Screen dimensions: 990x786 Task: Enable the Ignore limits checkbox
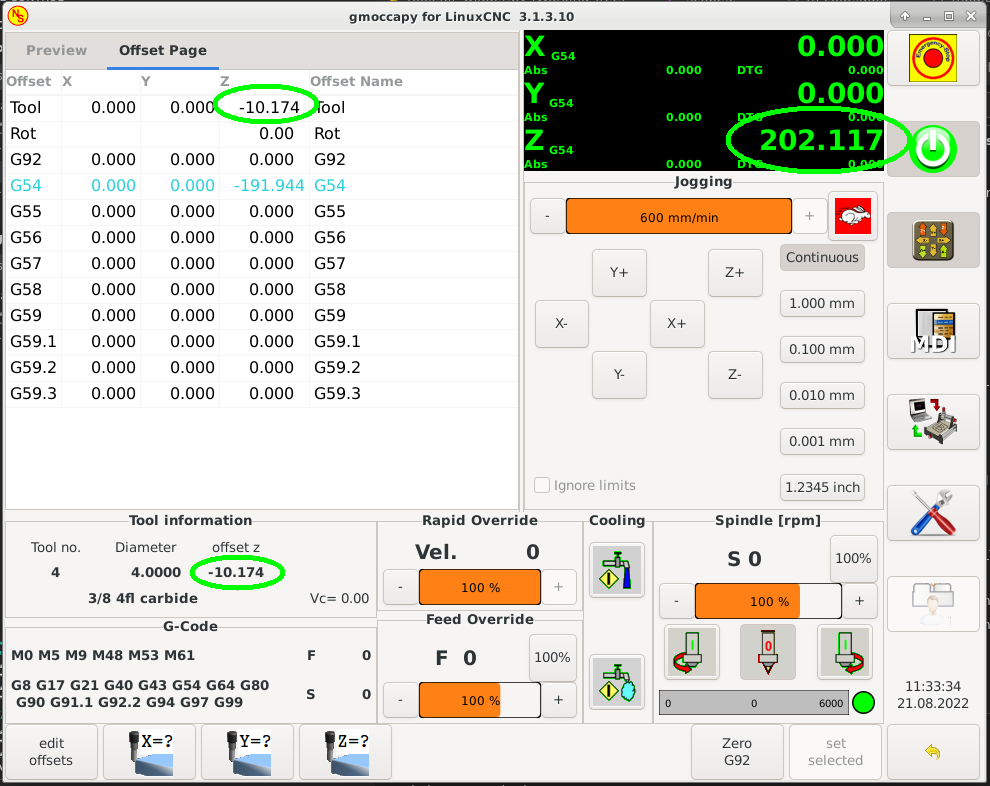point(542,485)
